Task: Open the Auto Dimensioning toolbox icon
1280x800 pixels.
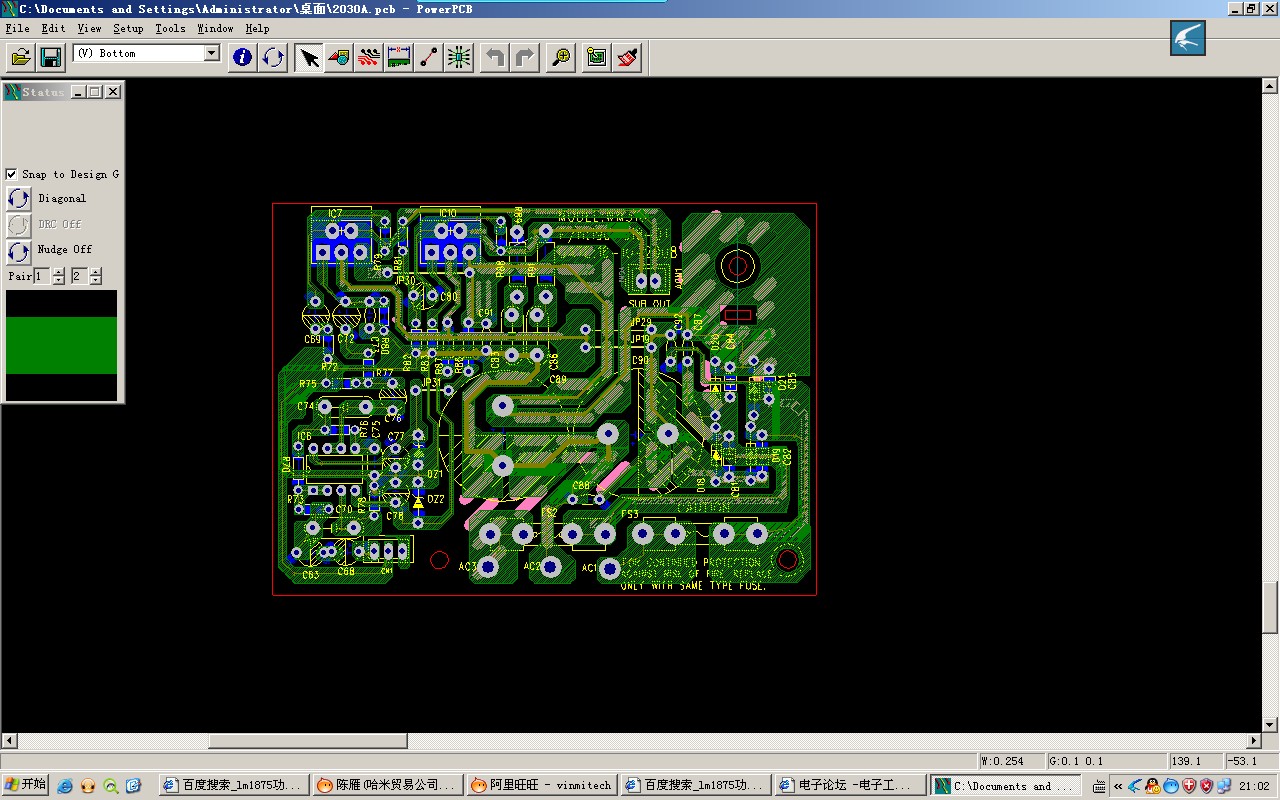Action: coord(399,57)
